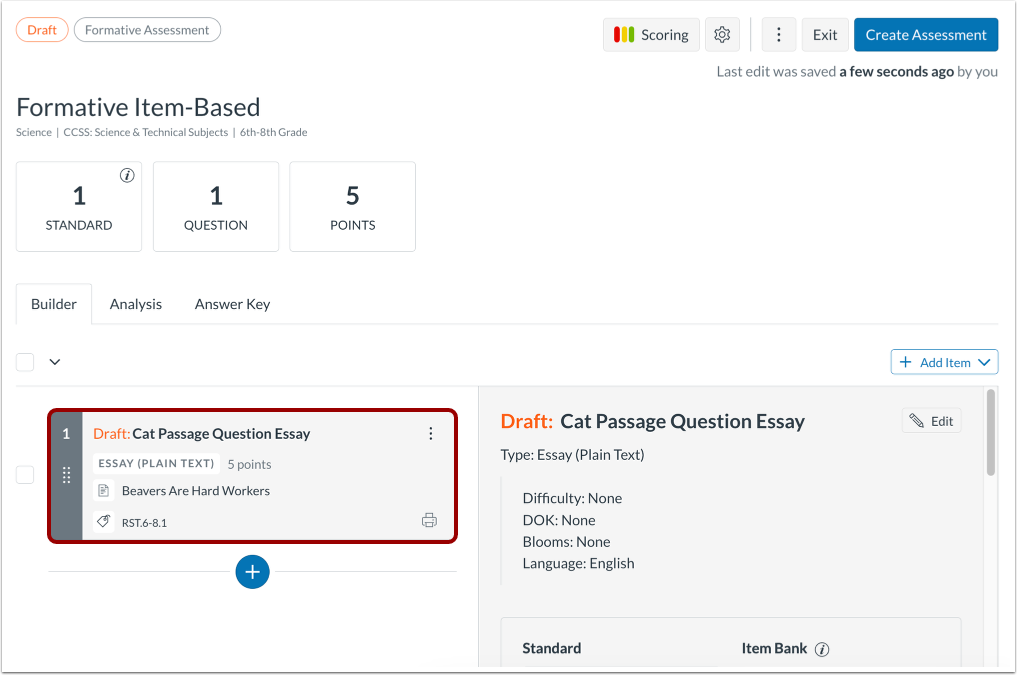Expand the select-all chevron dropdown
Screen dimensions: 1017x675
tap(55, 362)
